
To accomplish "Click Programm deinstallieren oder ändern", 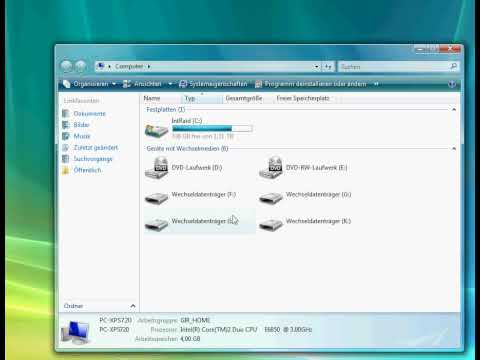I will coord(311,84).
